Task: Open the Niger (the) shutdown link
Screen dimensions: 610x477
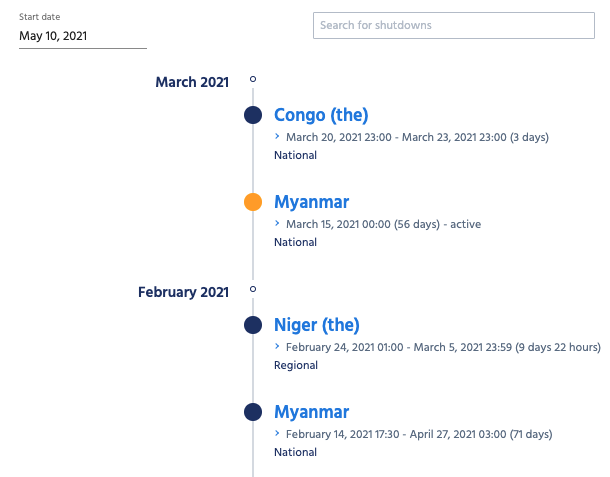Action: click(x=316, y=325)
